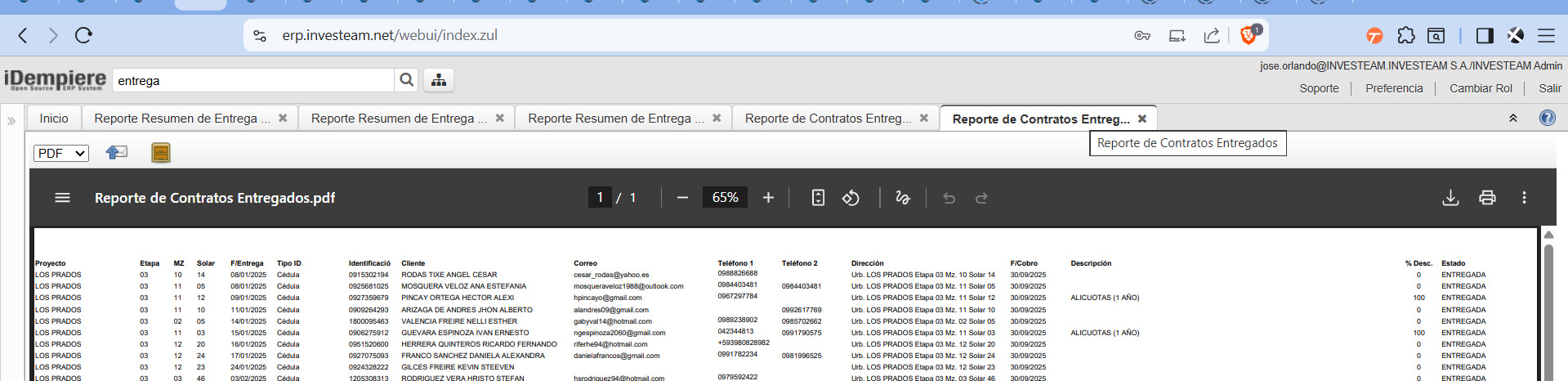1568x381 pixels.
Task: Expand the left side panel arrows
Action: (11, 121)
